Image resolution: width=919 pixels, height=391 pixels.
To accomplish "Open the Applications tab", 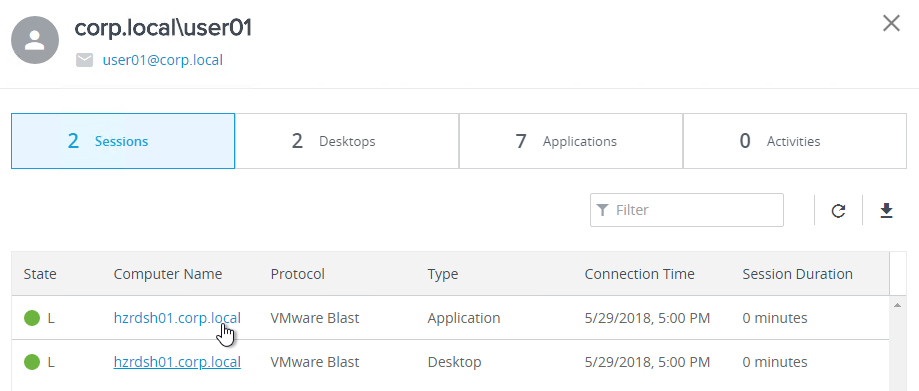I will [x=571, y=141].
